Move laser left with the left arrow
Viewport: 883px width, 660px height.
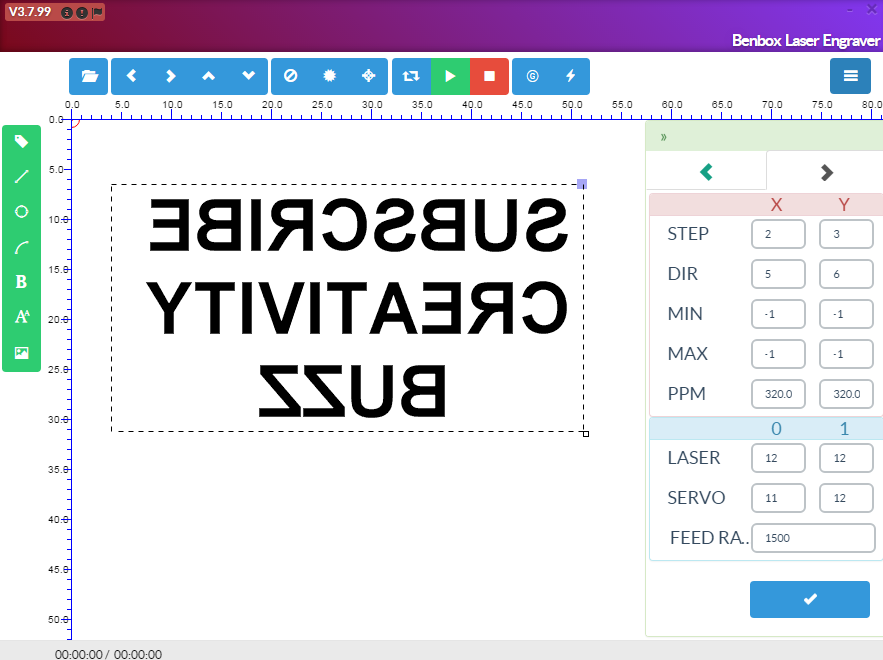(x=132, y=76)
